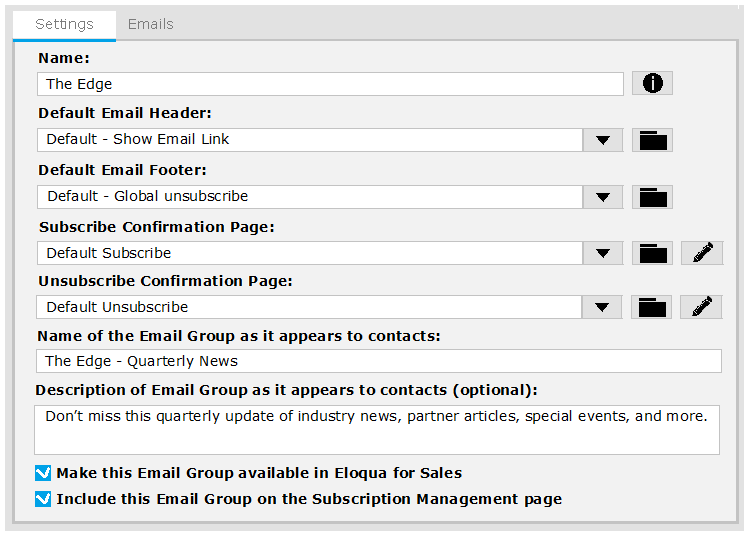
Task: Click the info icon beside the Name field
Action: (652, 83)
